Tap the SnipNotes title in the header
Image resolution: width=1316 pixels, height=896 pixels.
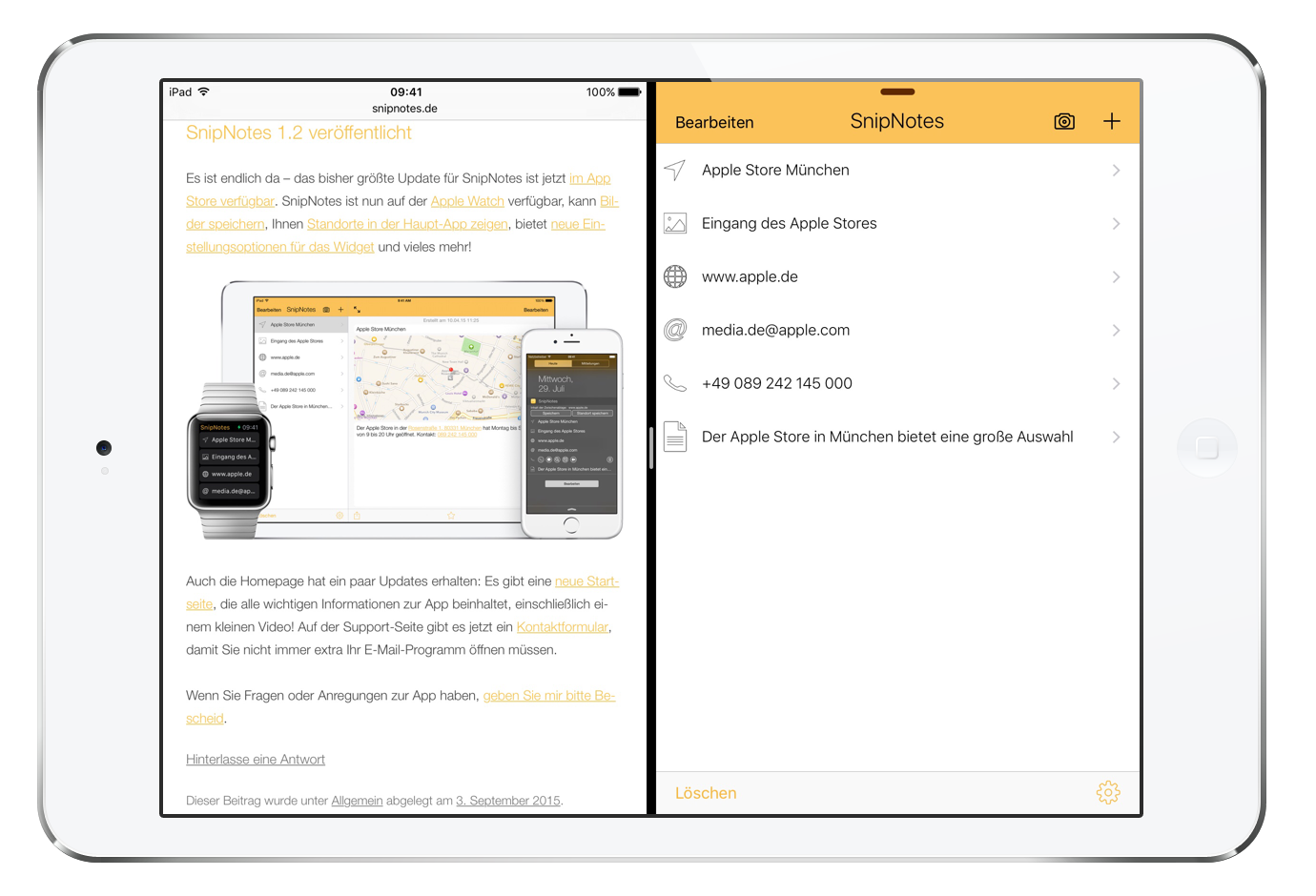897,121
